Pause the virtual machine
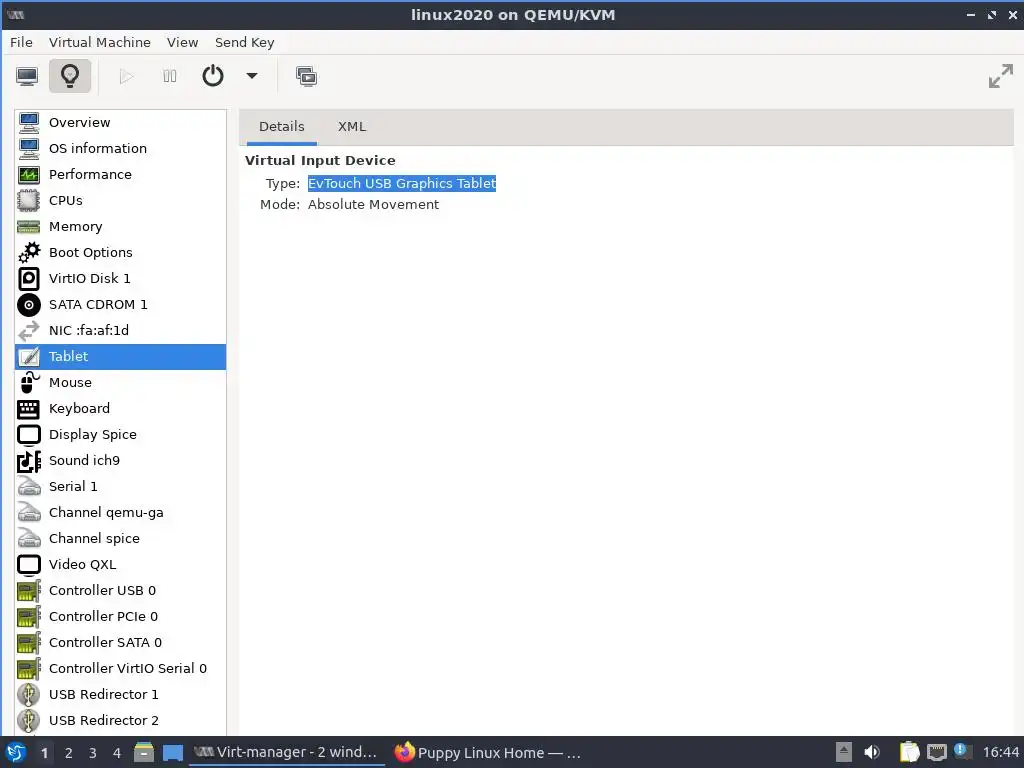Viewport: 1024px width, 768px height. [x=170, y=76]
